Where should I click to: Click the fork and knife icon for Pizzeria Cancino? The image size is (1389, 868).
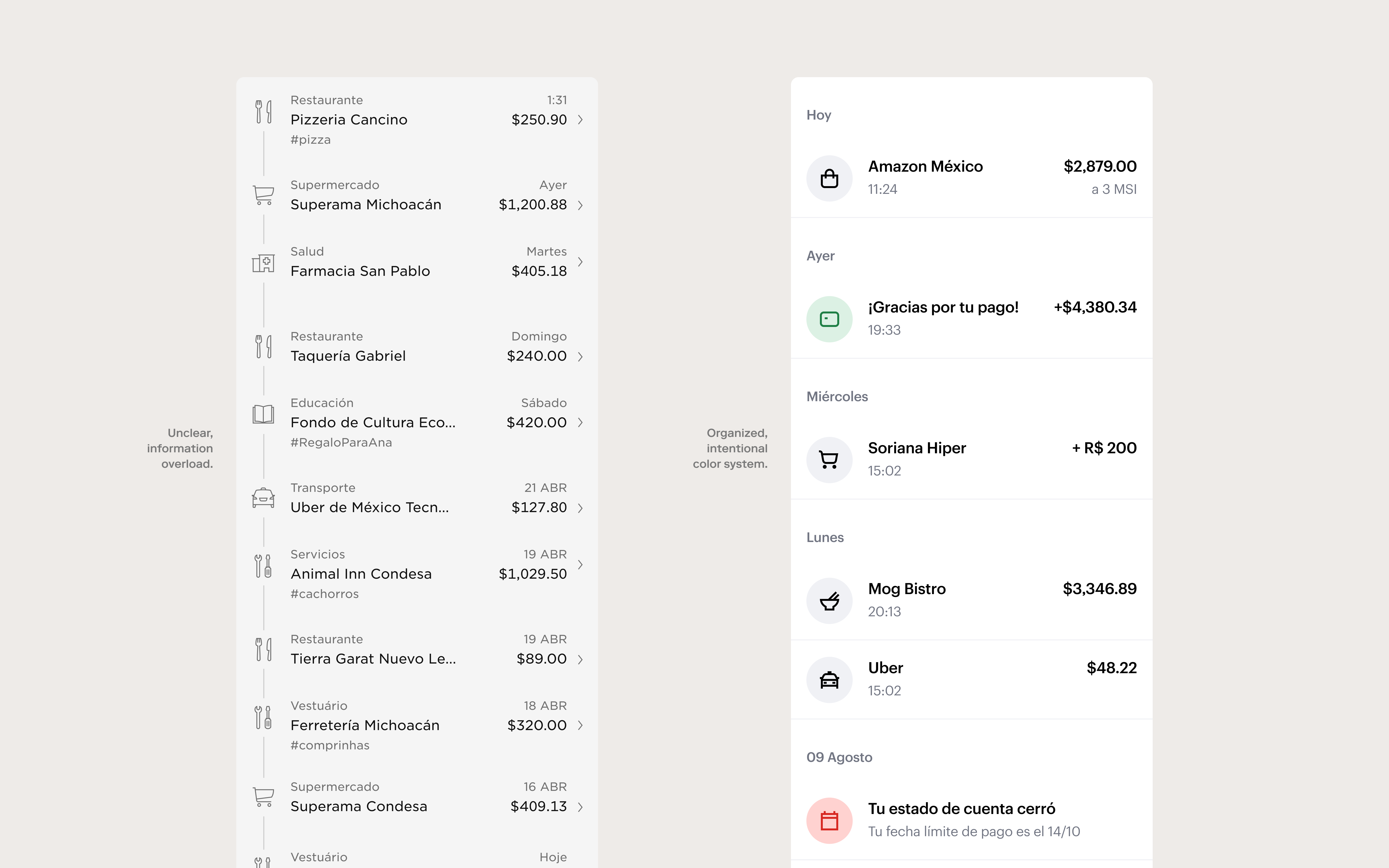click(x=263, y=111)
